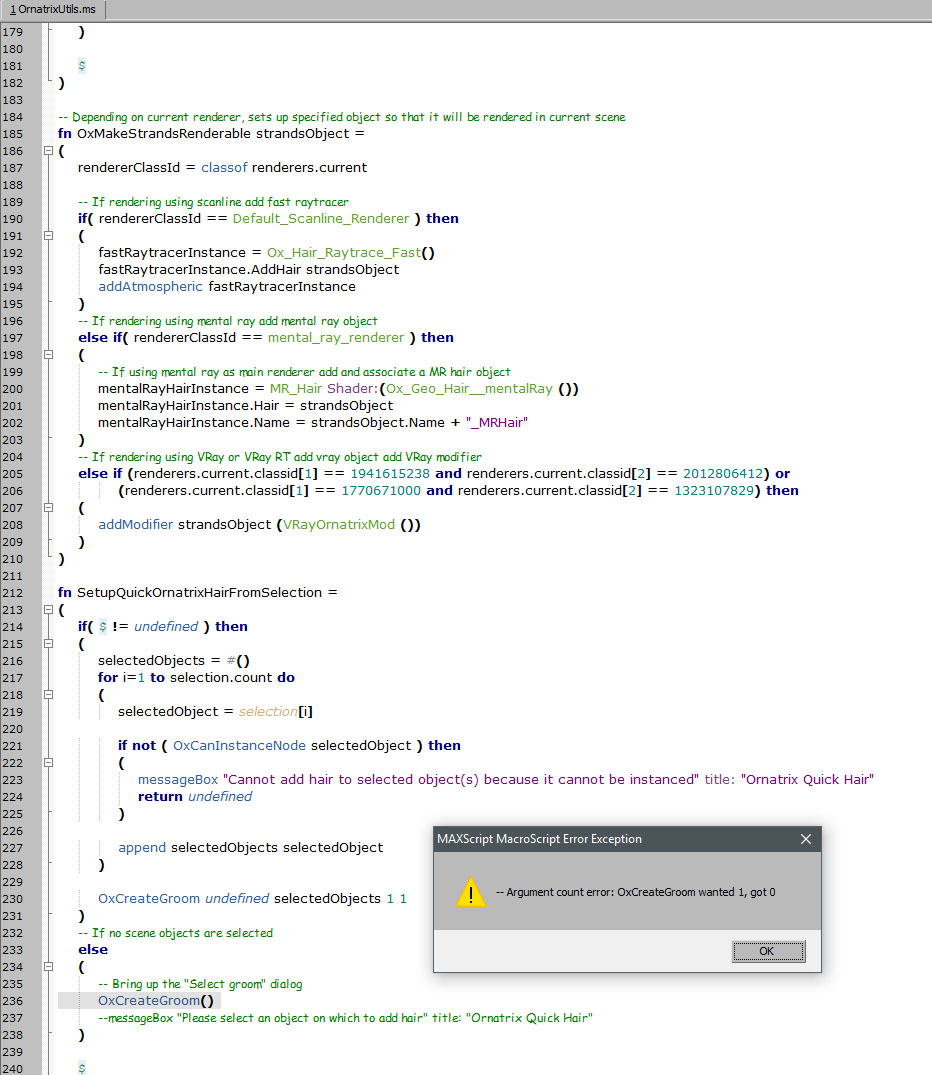Click the Default_Scanline_Renderer identifier
The image size is (932, 1075).
click(x=320, y=218)
